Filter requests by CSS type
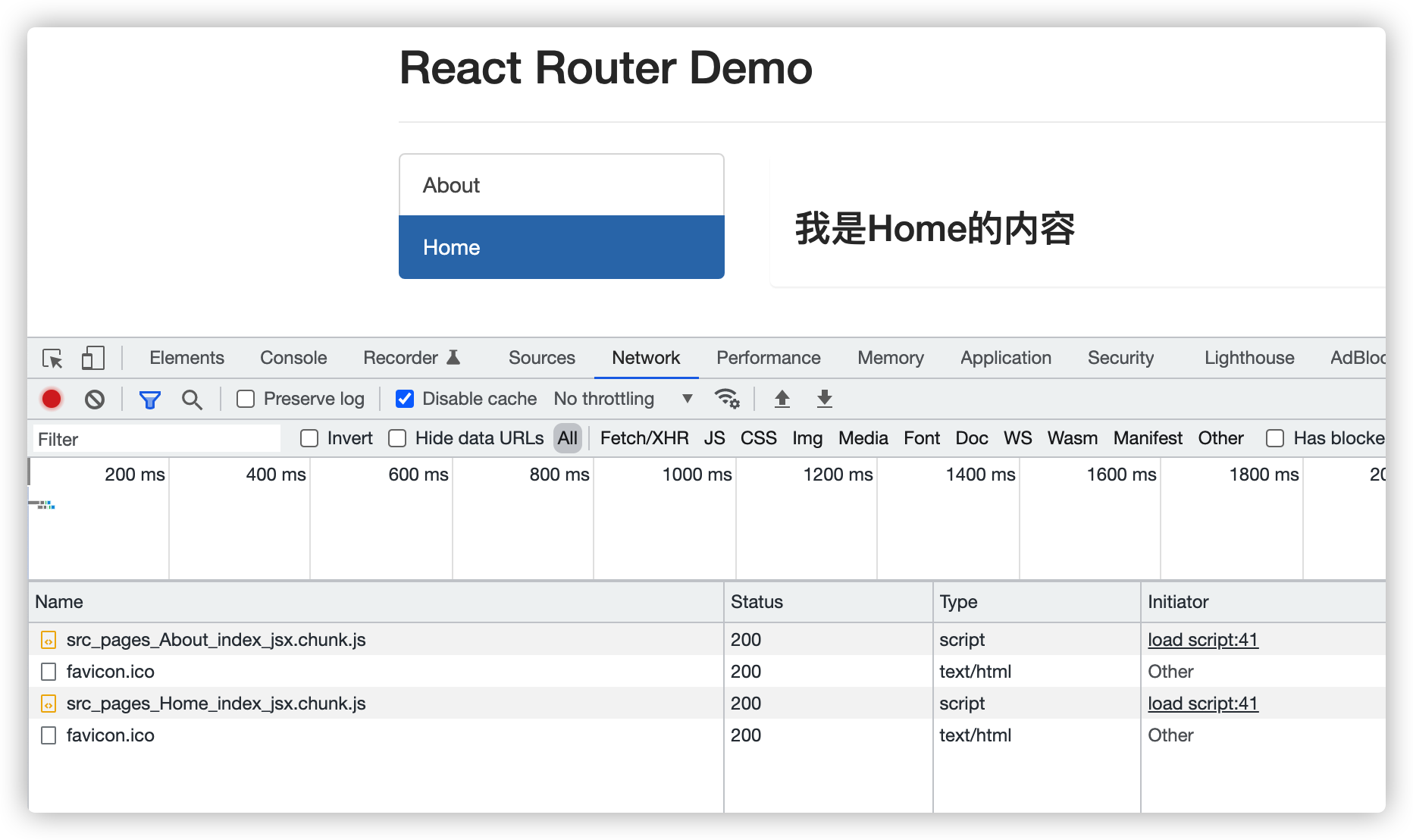1413x840 pixels. pos(758,438)
